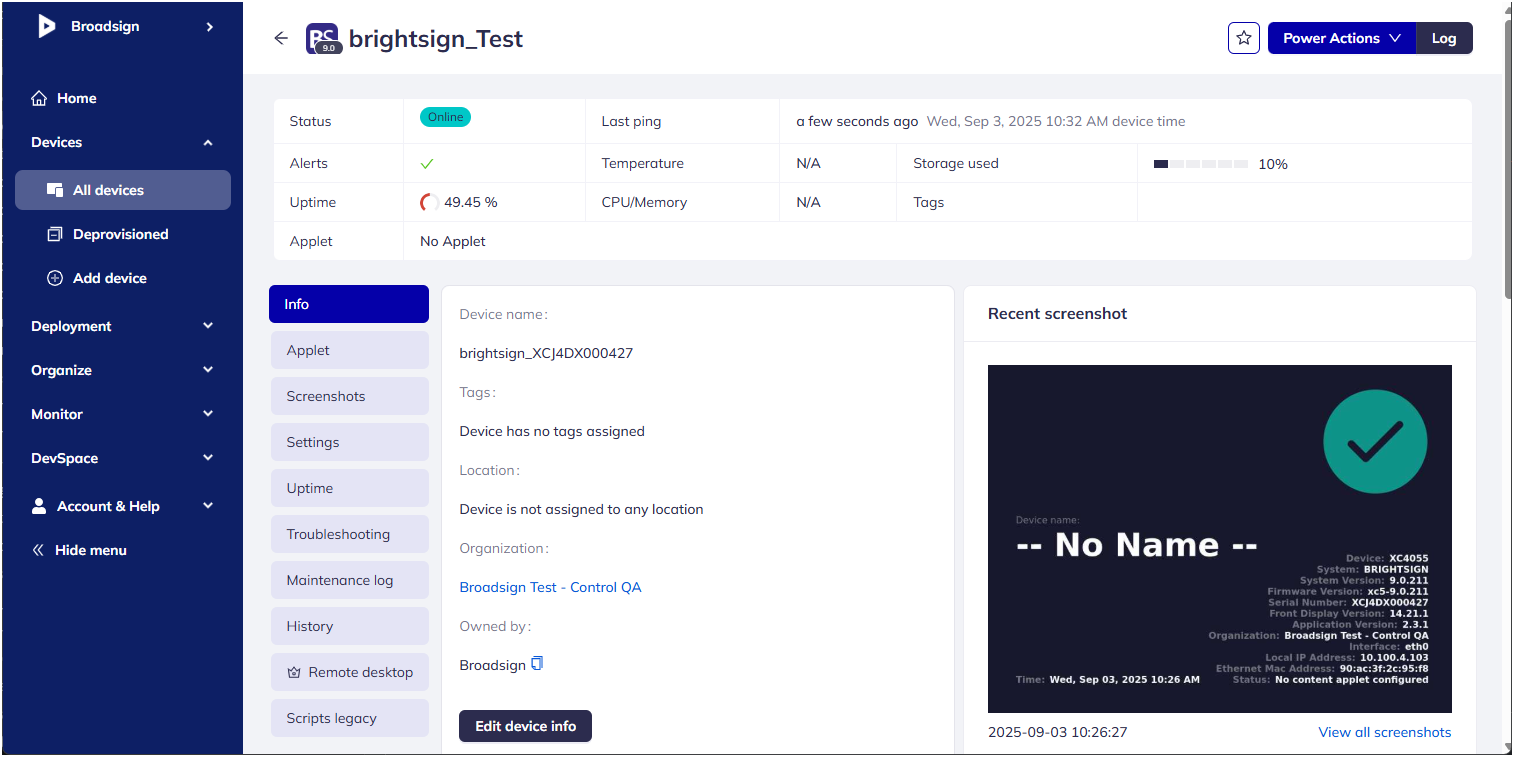Viewport: 1514px width, 757px height.
Task: Go back using the left arrow
Action: [x=281, y=38]
